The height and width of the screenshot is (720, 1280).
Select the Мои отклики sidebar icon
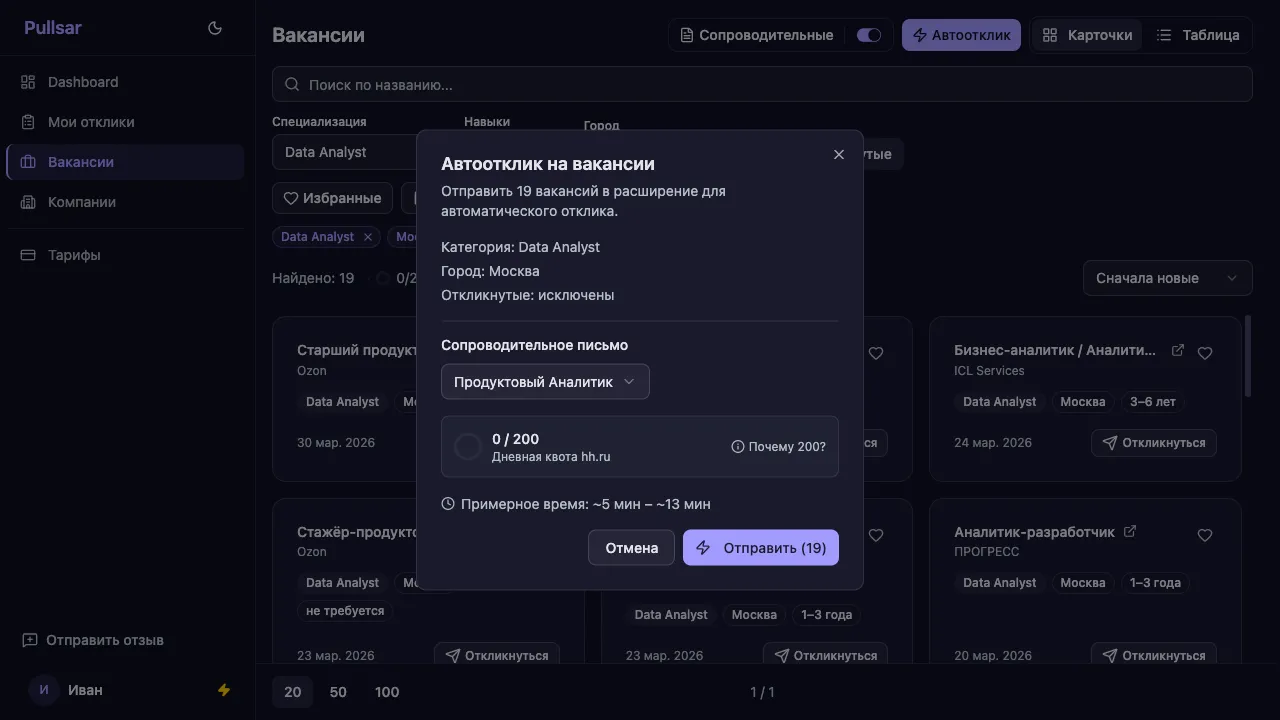click(28, 121)
